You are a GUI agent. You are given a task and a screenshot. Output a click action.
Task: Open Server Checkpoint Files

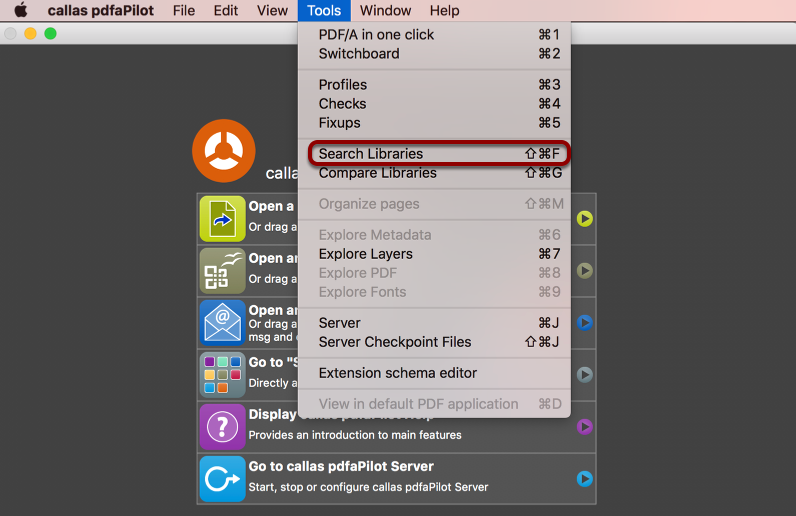pos(435,342)
